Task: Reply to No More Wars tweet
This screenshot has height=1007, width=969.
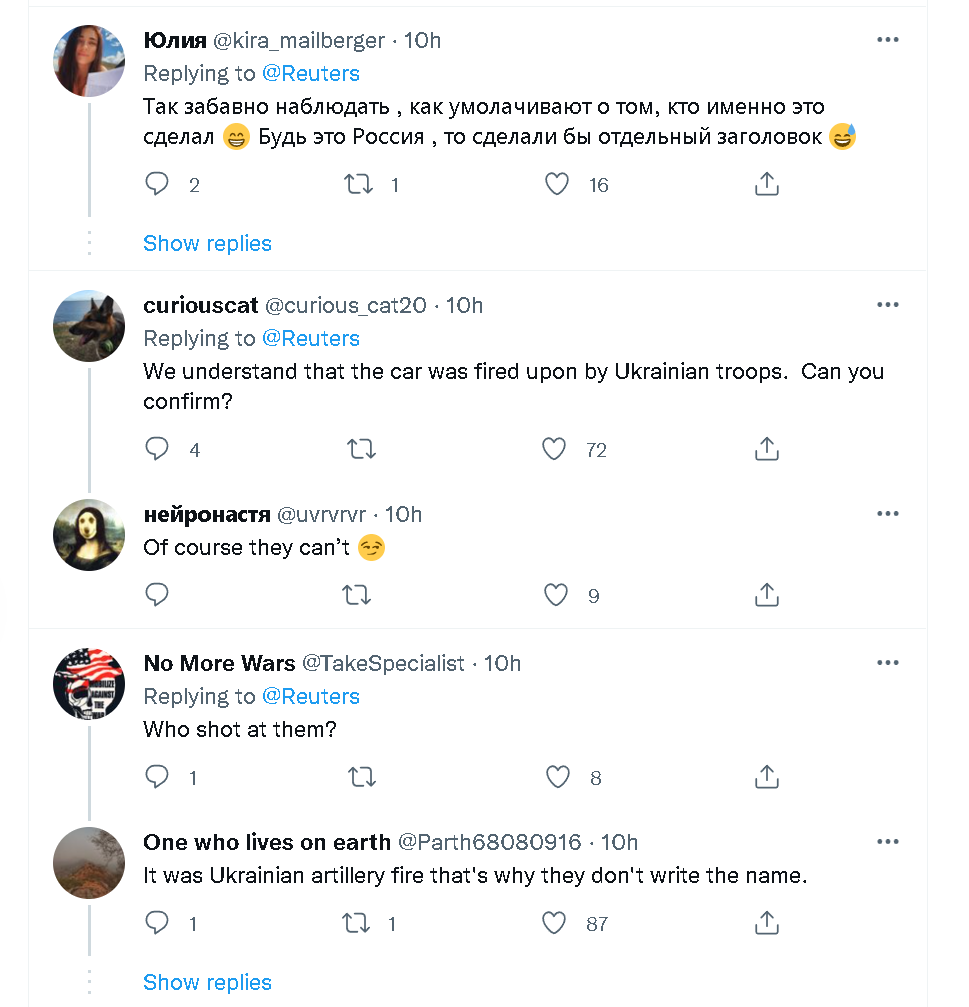Action: coord(157,777)
